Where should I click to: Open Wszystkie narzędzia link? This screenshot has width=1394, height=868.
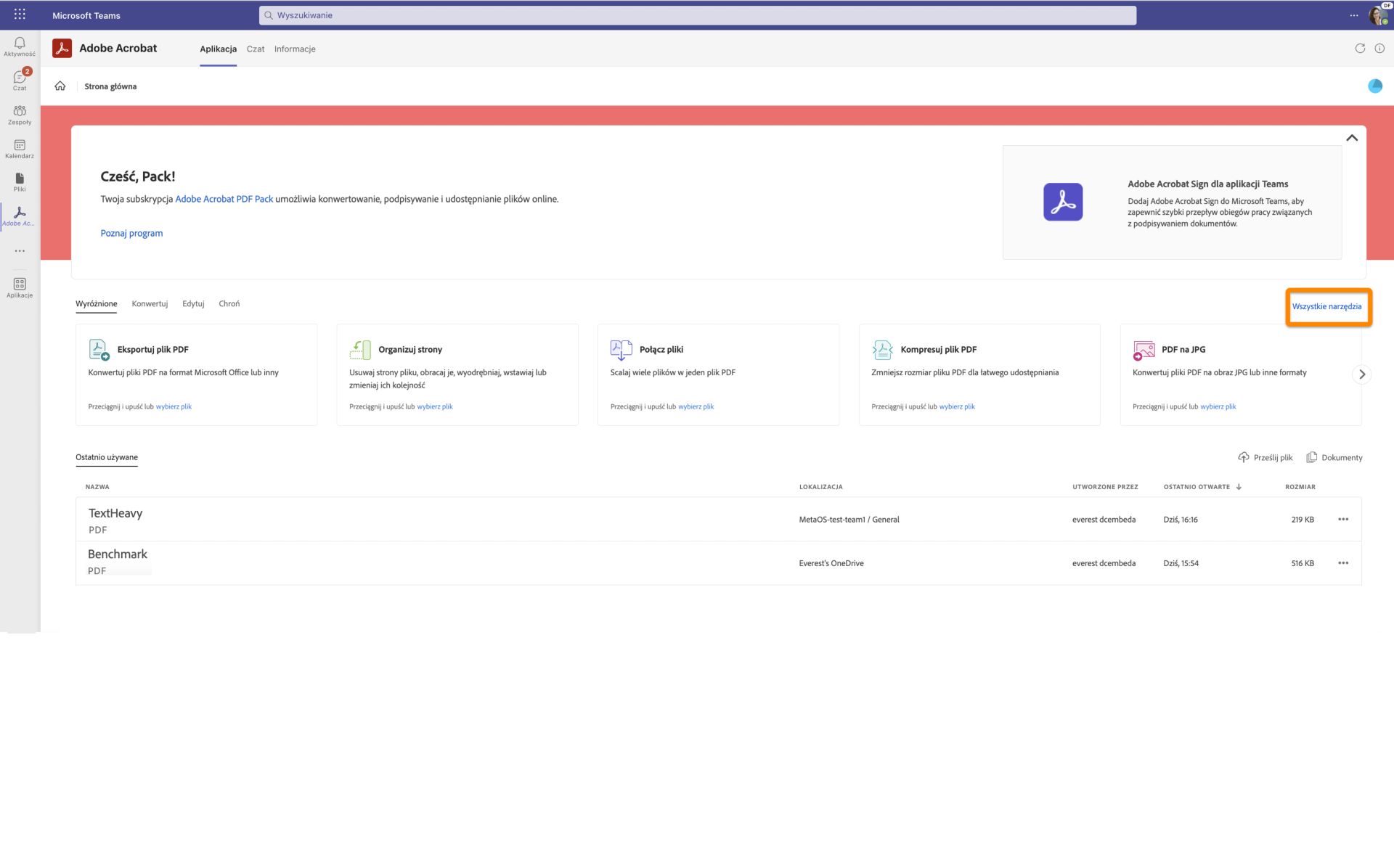1326,306
